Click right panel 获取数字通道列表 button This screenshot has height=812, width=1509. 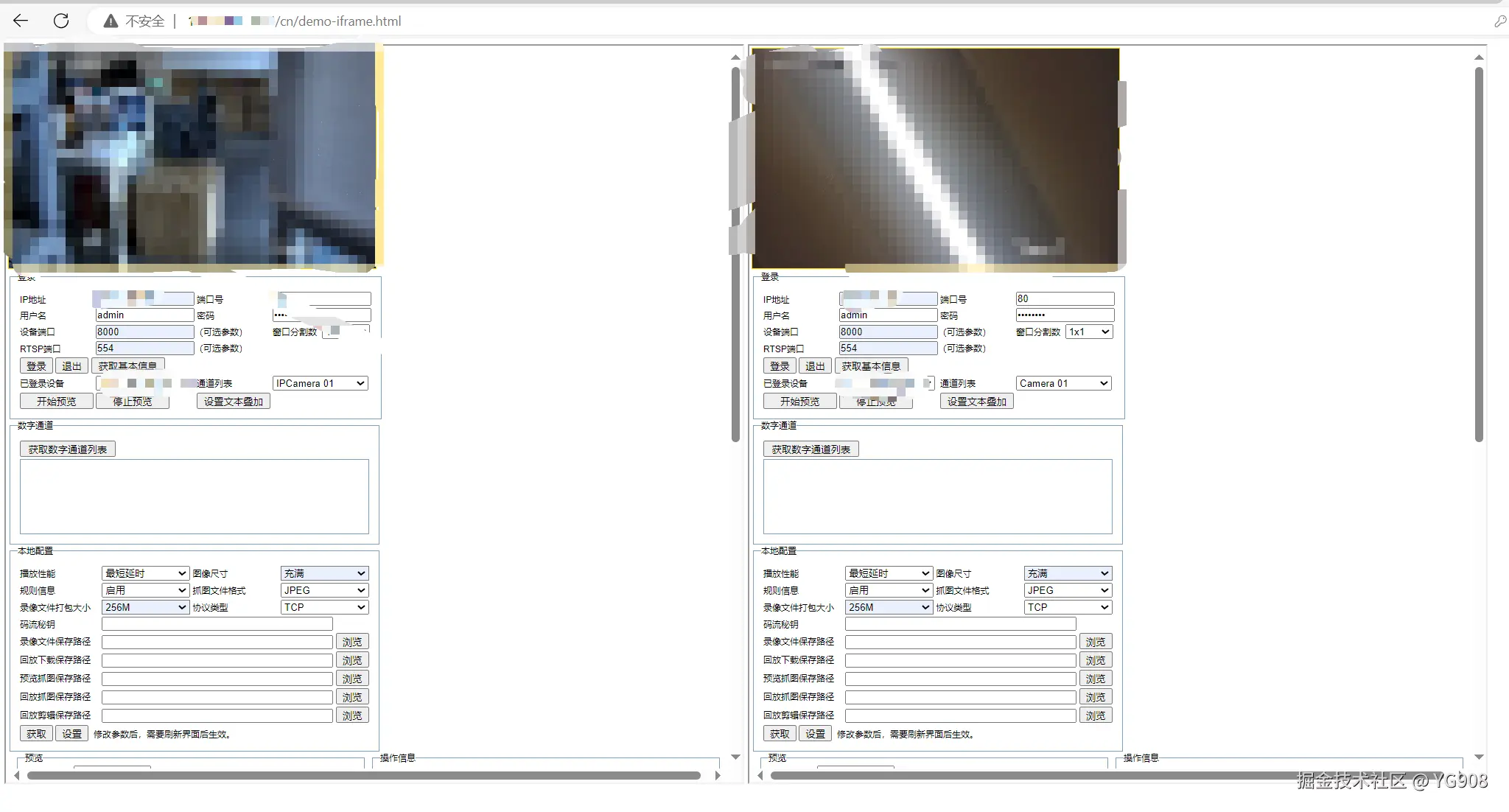tap(810, 449)
